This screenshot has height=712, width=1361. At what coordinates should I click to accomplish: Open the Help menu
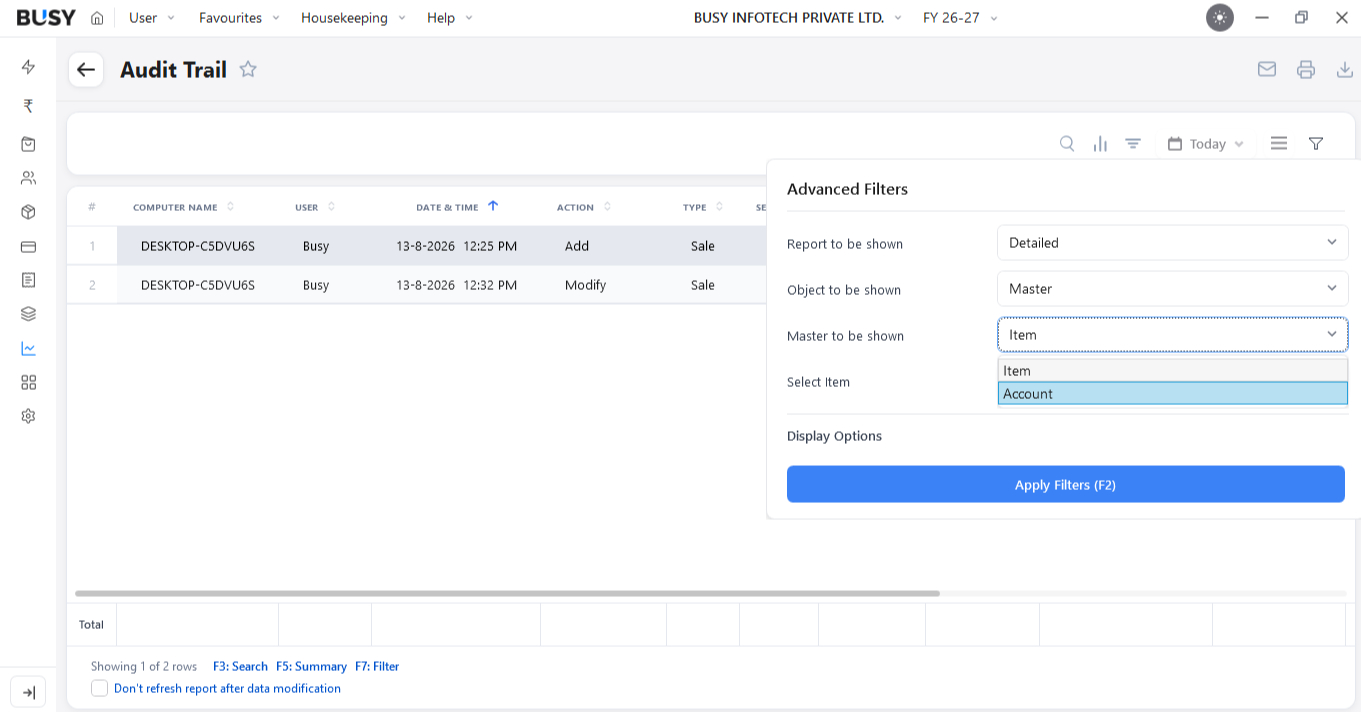pyautogui.click(x=449, y=18)
